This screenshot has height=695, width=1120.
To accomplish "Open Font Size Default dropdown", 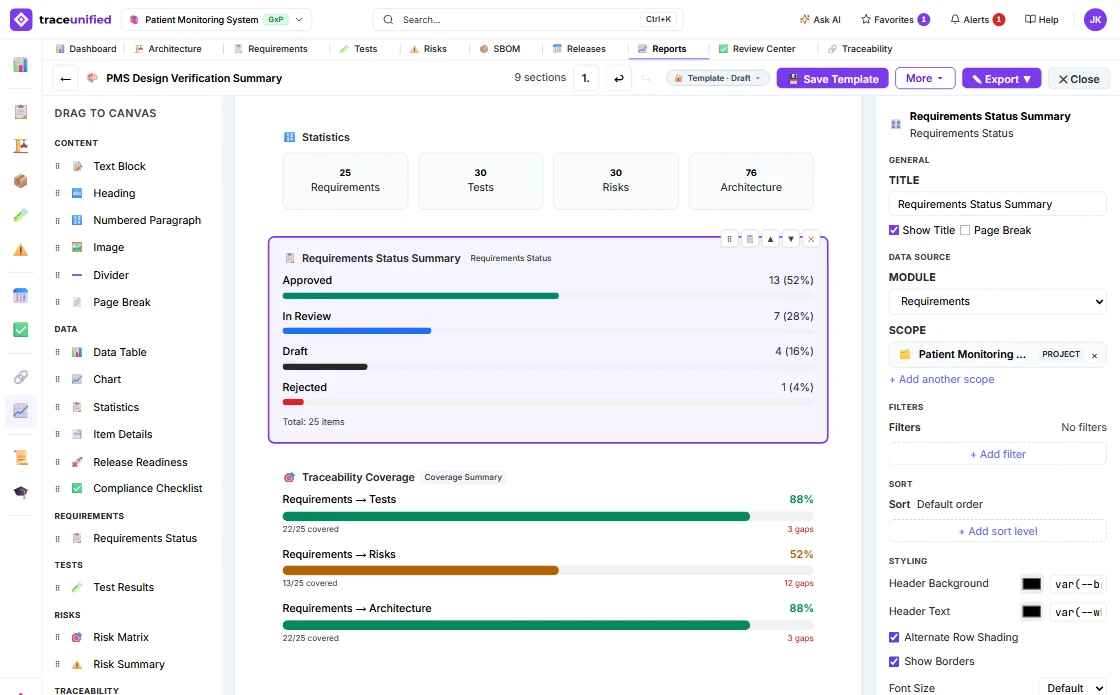I will tap(1072, 688).
